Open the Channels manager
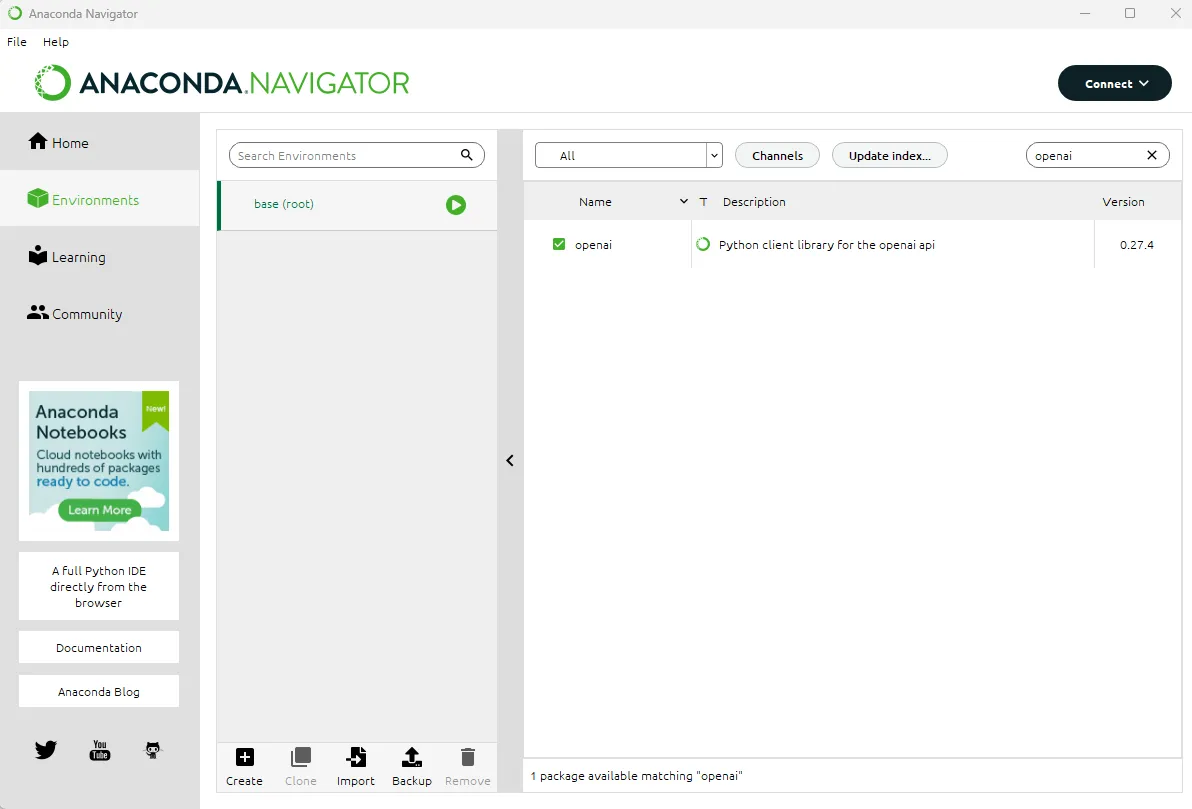 (777, 155)
